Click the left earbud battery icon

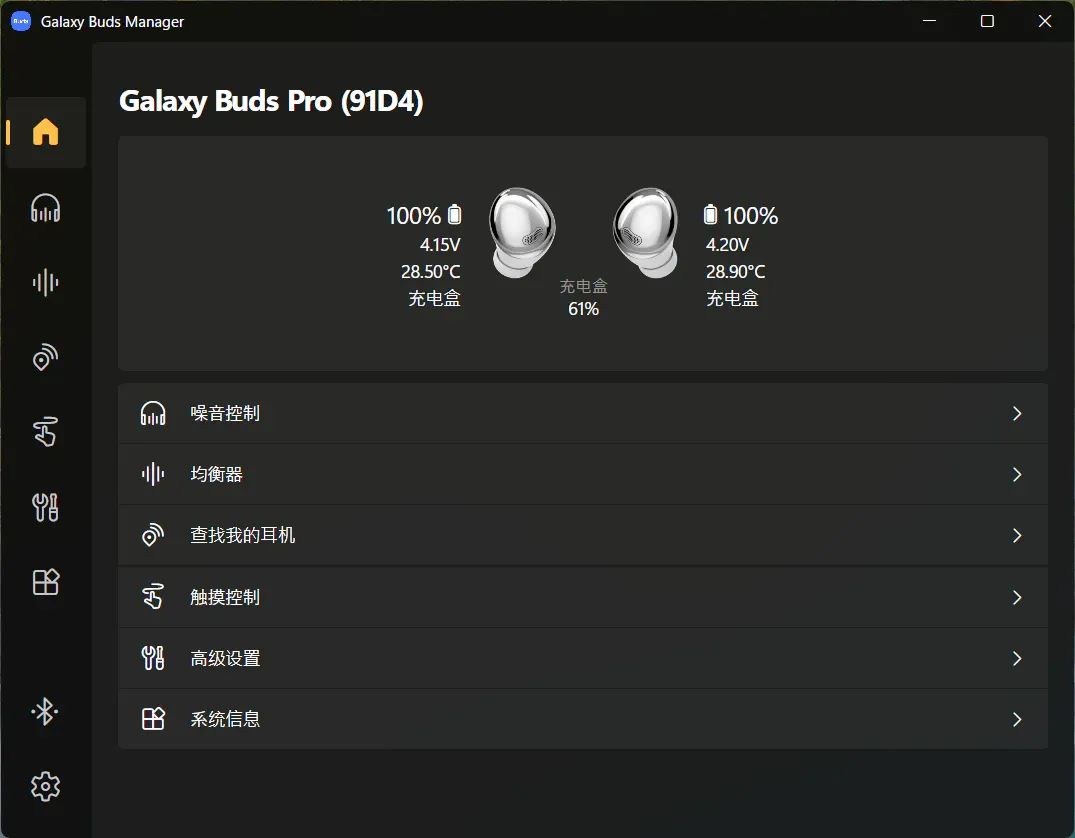pyautogui.click(x=455, y=215)
